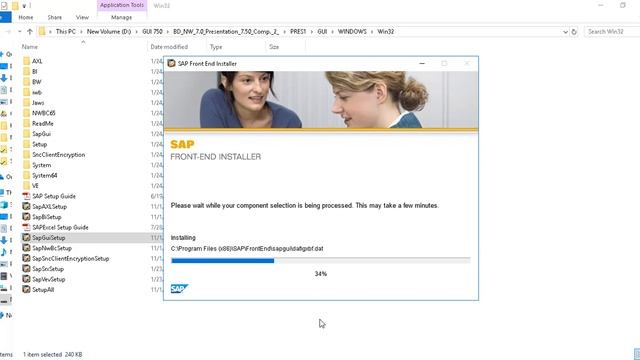Click '1 item selected 240 KB' status text

coord(52,354)
